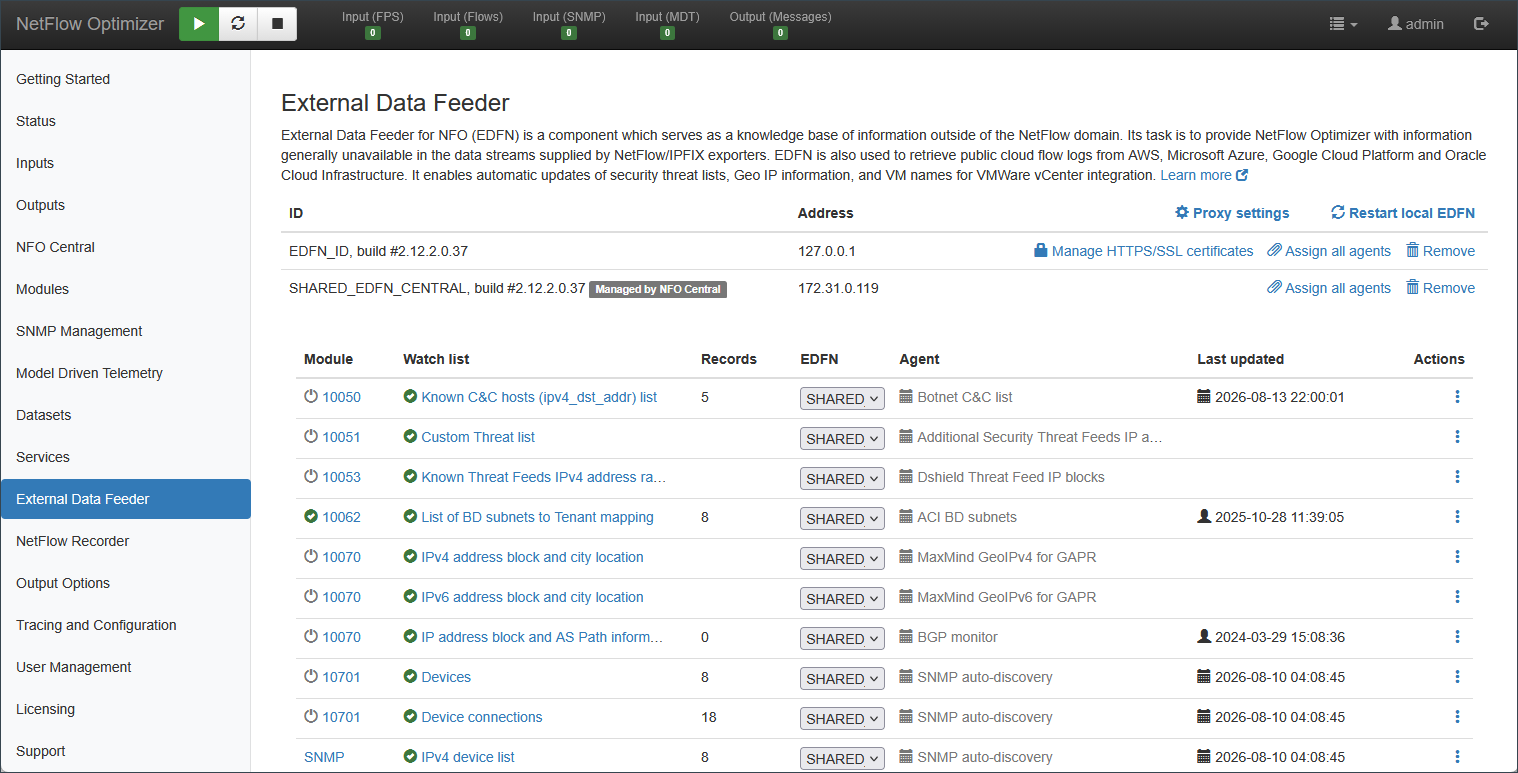
Task: Open actions menu for Custom Threat list row
Action: coord(1457,437)
